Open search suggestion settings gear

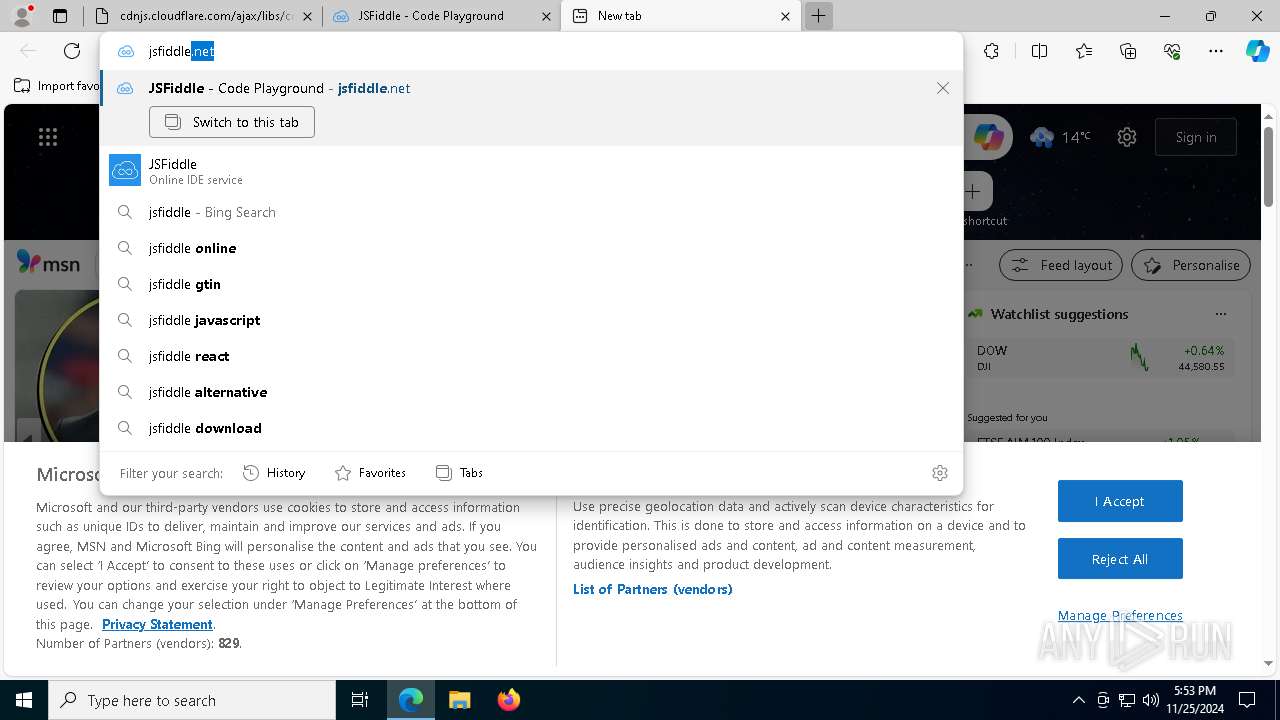[940, 473]
